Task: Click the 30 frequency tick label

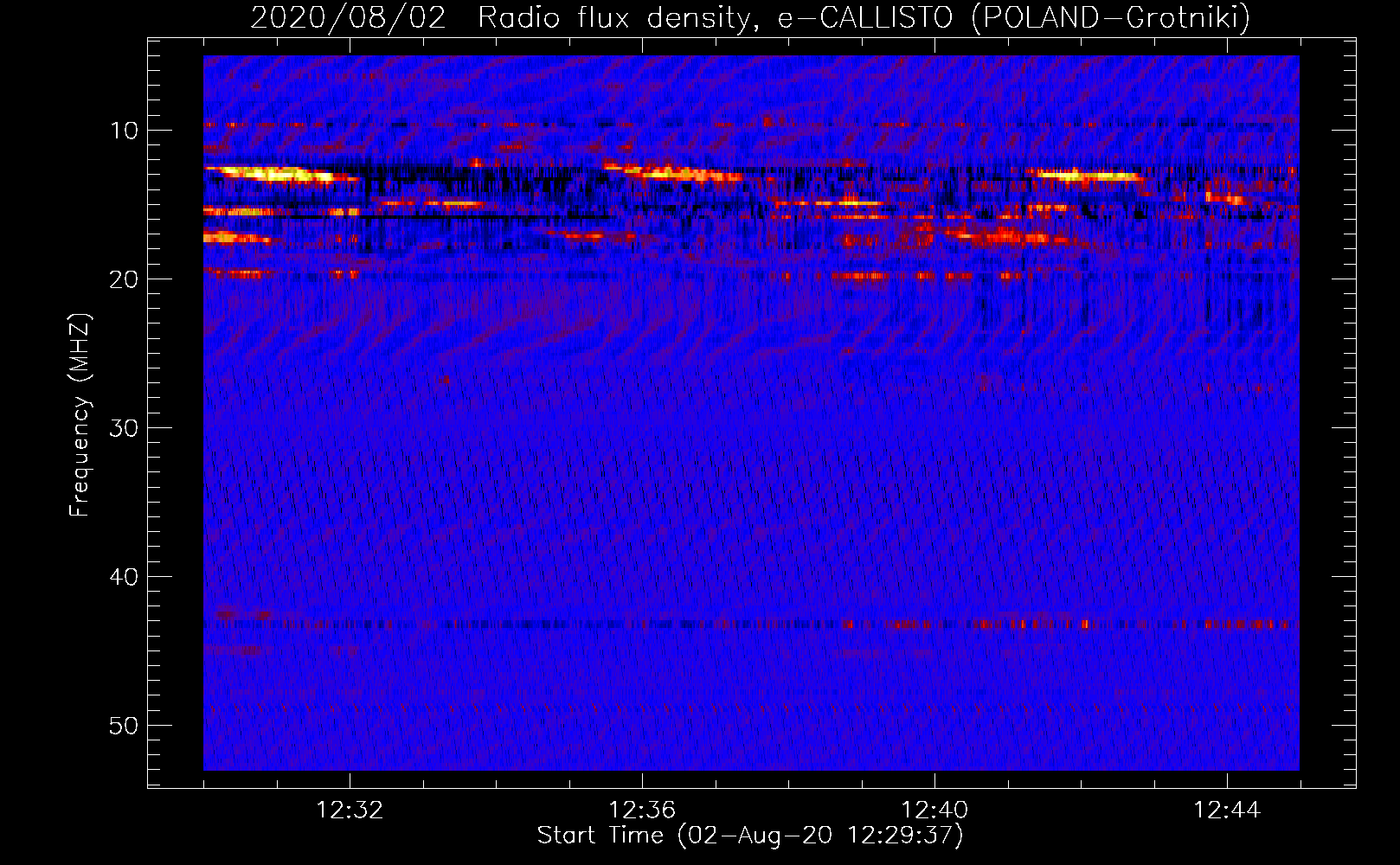Action: (x=125, y=428)
